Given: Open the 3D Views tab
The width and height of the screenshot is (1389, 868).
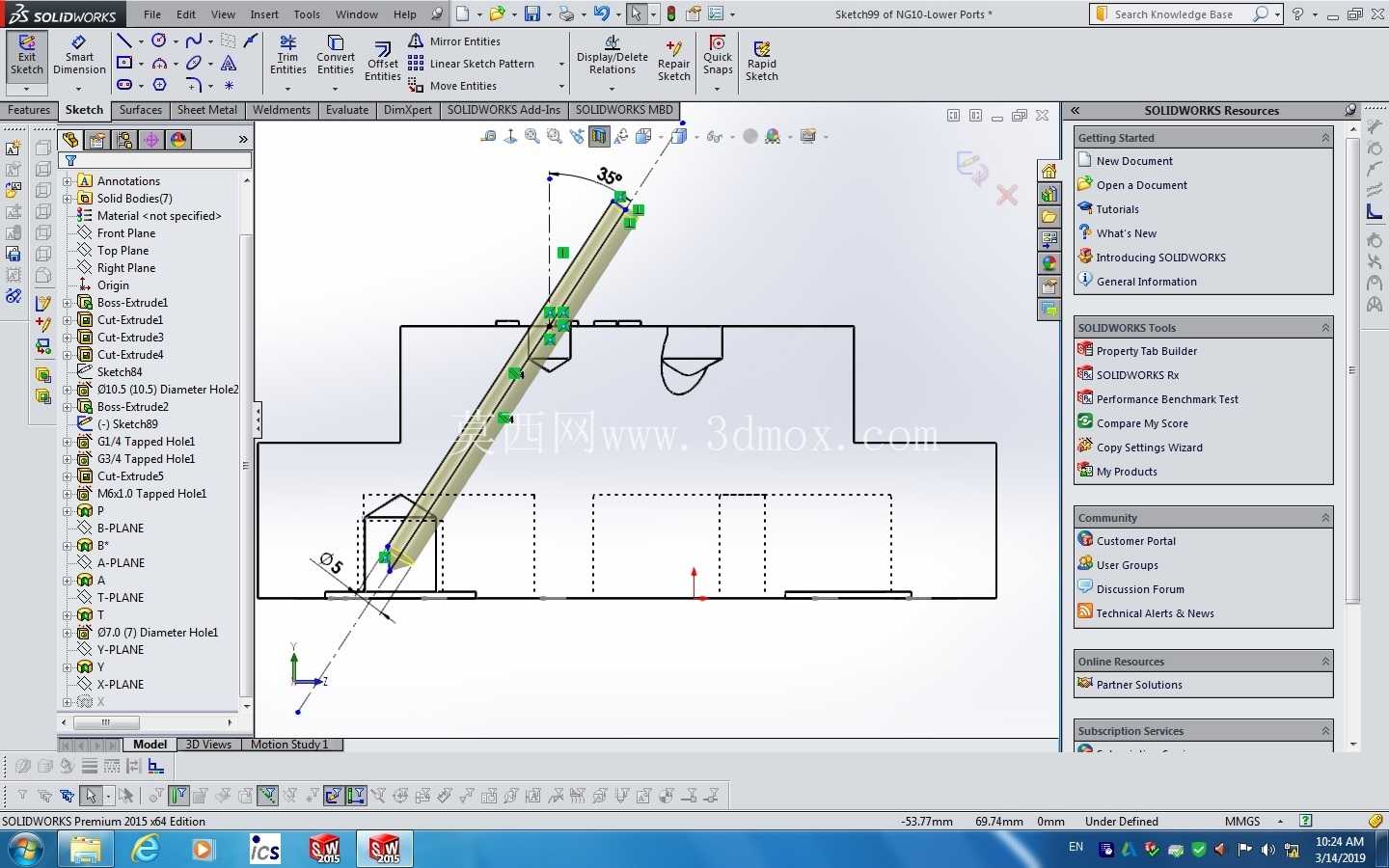Looking at the screenshot, I should point(208,745).
